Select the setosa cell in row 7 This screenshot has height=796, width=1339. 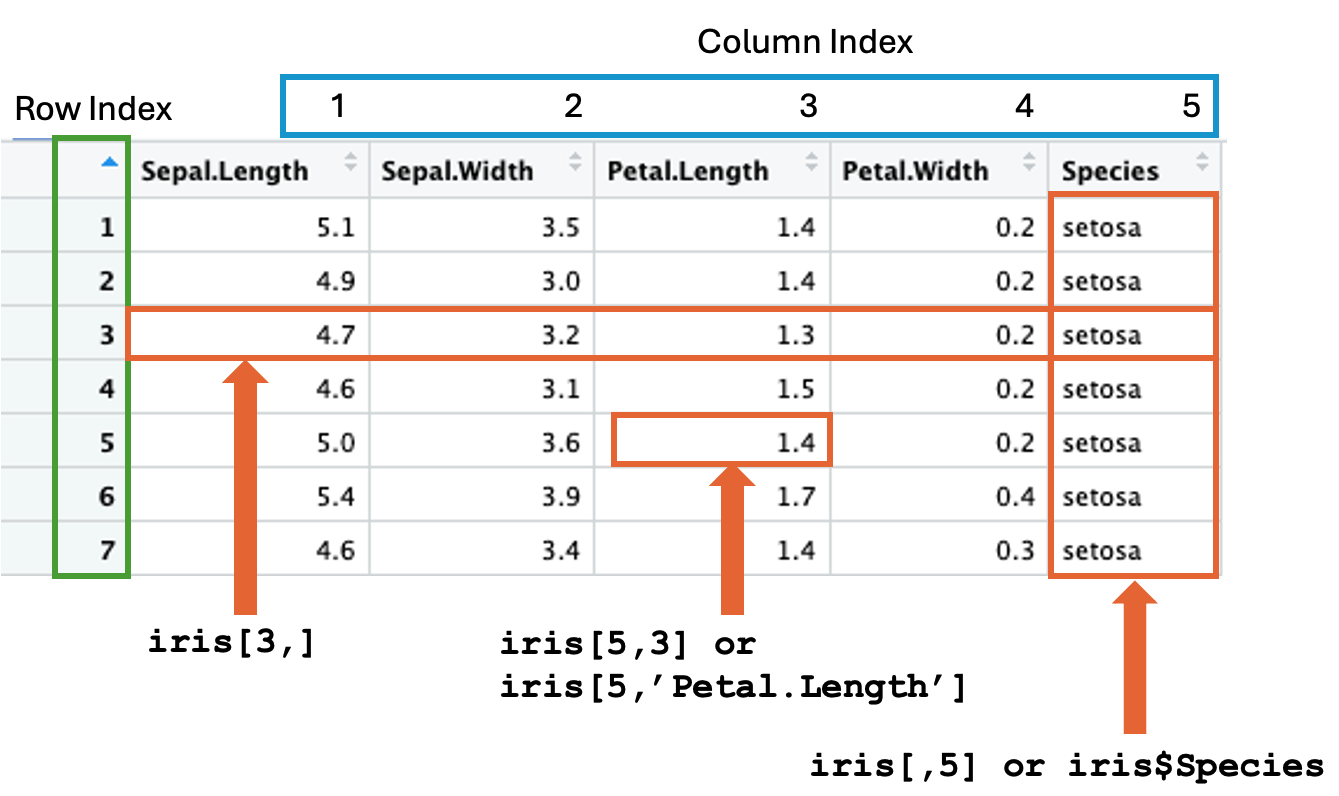click(x=1102, y=550)
